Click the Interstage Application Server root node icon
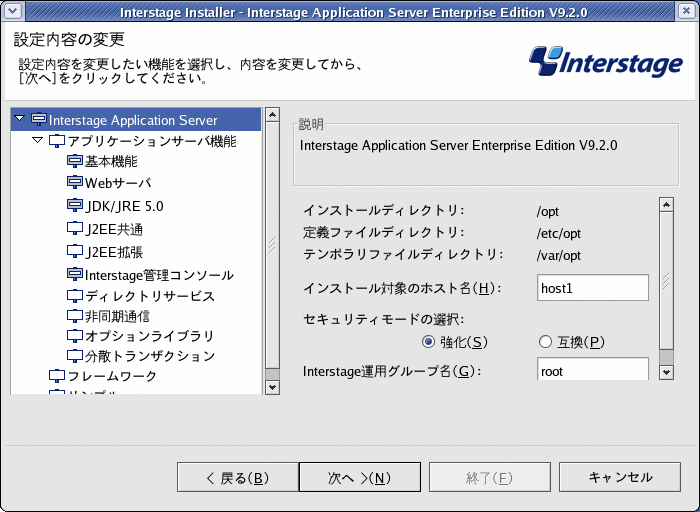The height and width of the screenshot is (512, 700). coord(39,119)
